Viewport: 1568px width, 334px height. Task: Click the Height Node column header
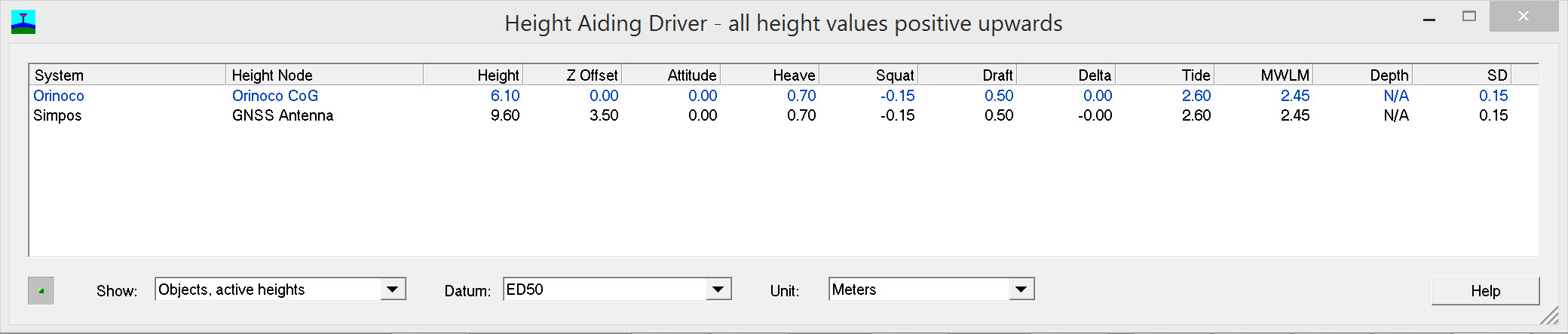324,75
